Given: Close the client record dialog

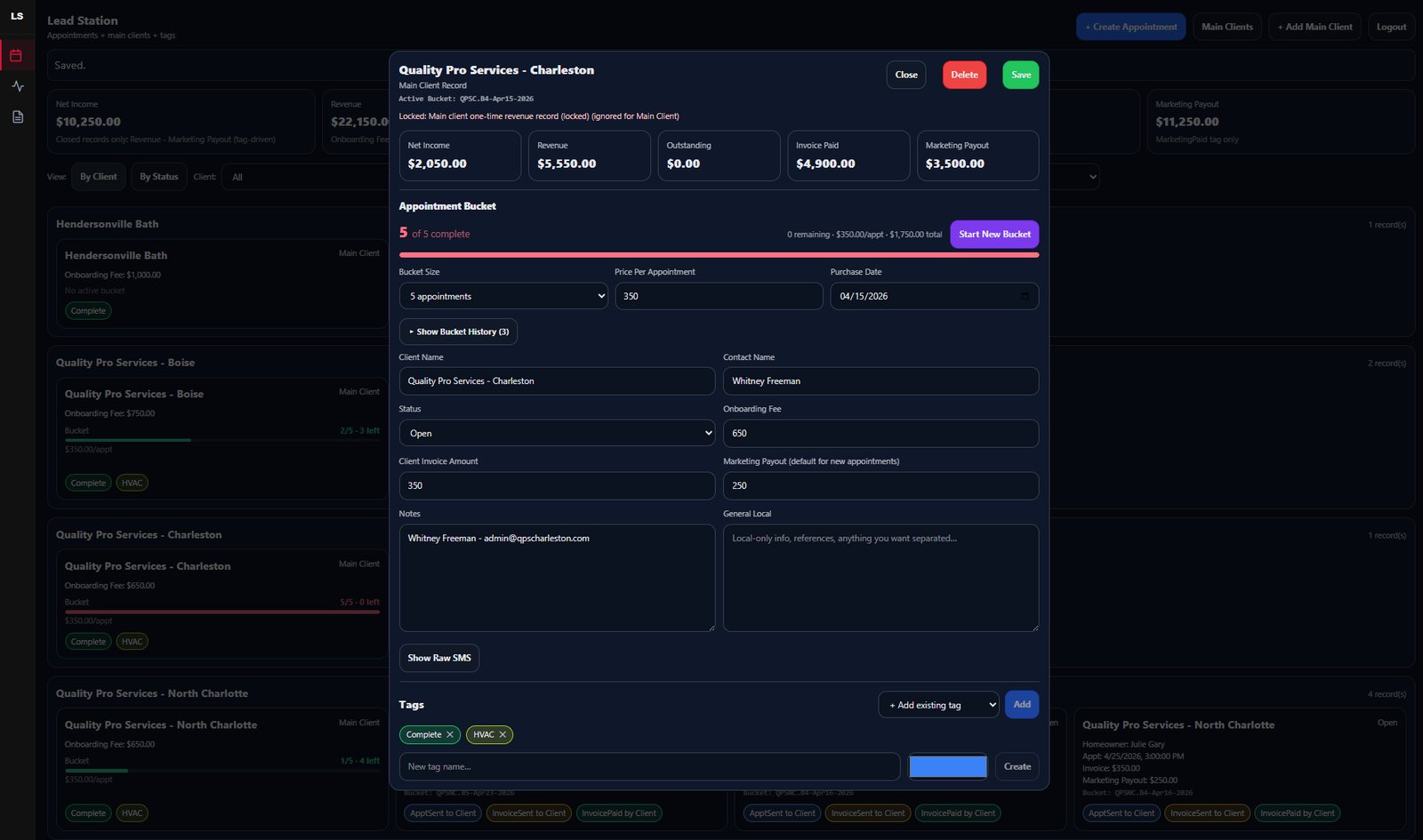Looking at the screenshot, I should [906, 75].
